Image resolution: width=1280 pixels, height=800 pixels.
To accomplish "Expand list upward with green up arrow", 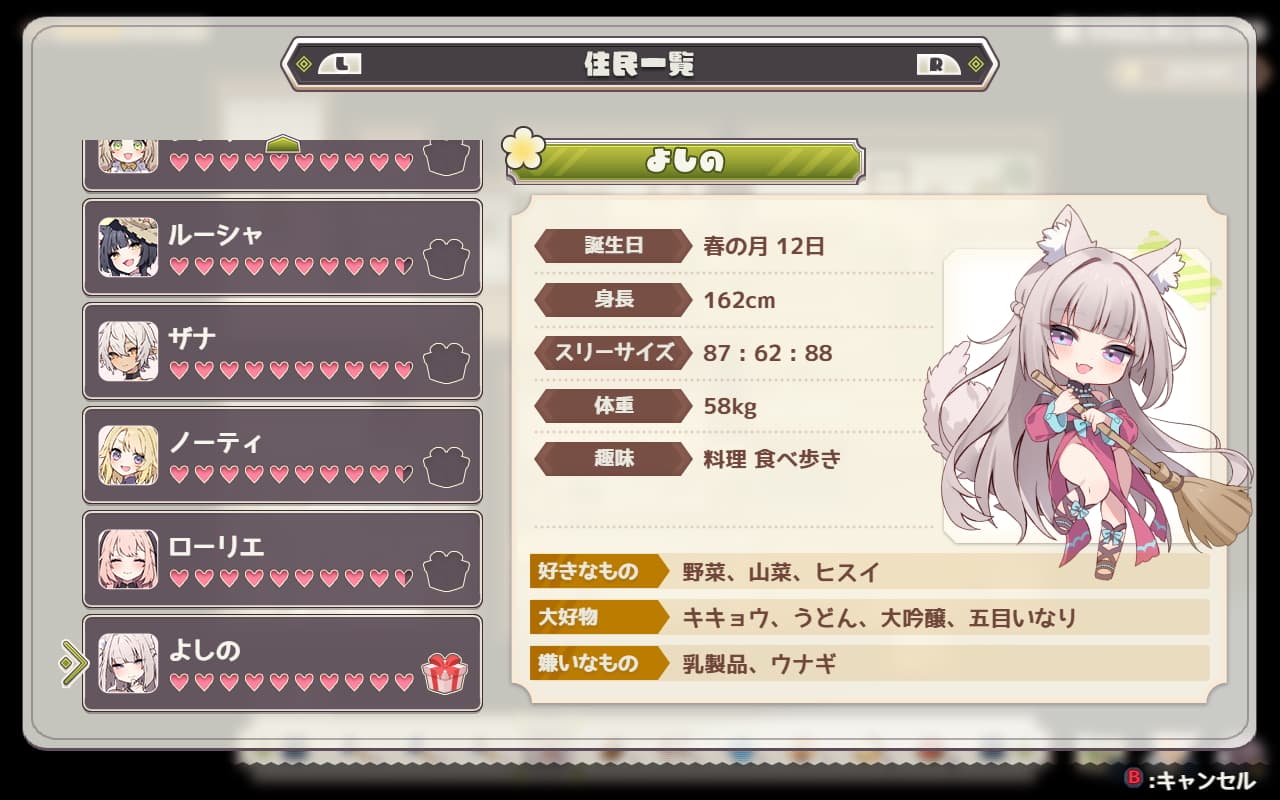I will pyautogui.click(x=282, y=145).
